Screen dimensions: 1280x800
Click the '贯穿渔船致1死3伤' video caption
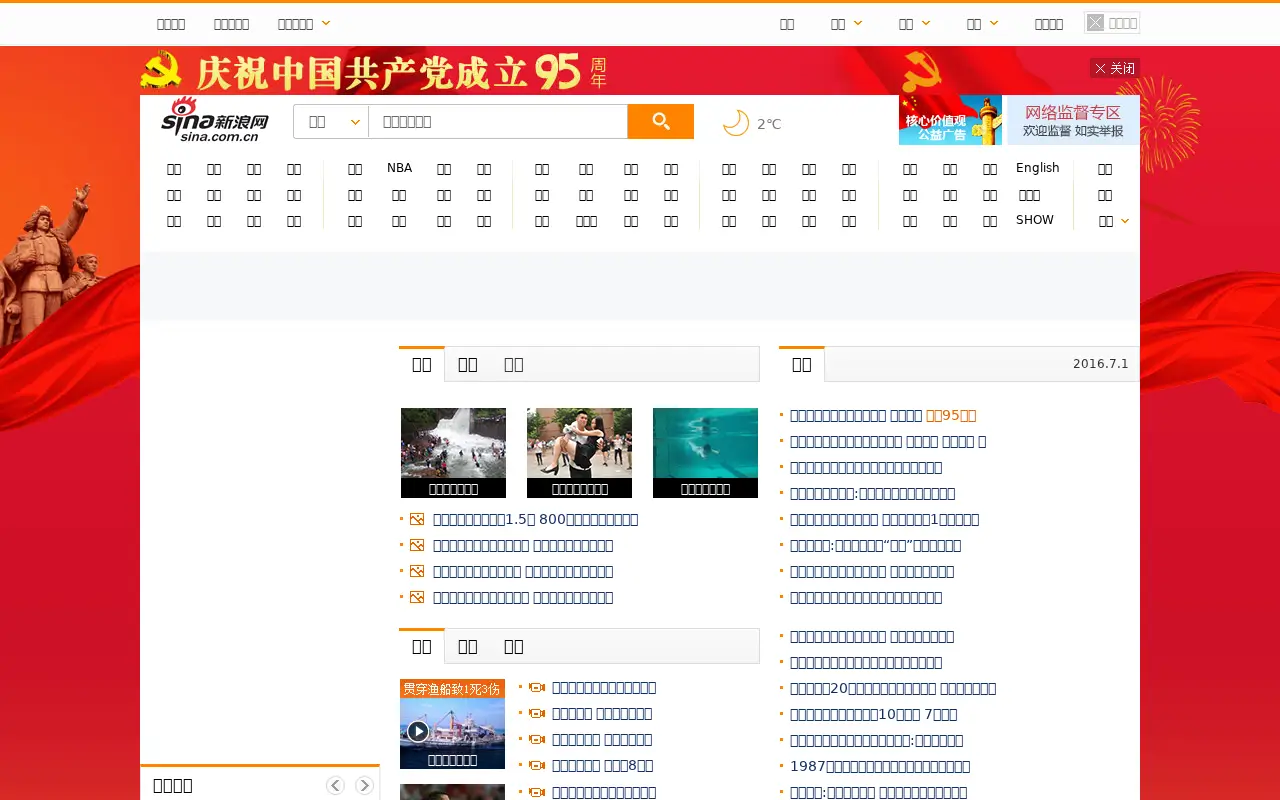452,689
